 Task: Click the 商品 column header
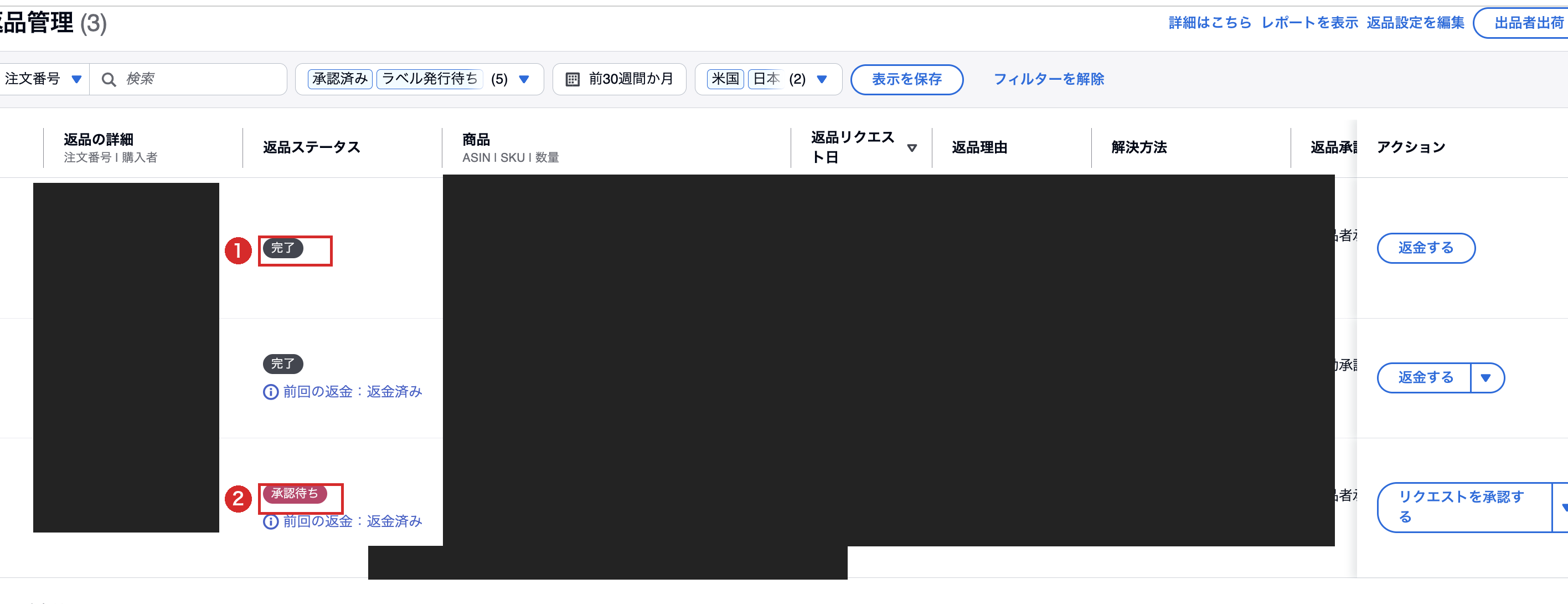point(476,140)
